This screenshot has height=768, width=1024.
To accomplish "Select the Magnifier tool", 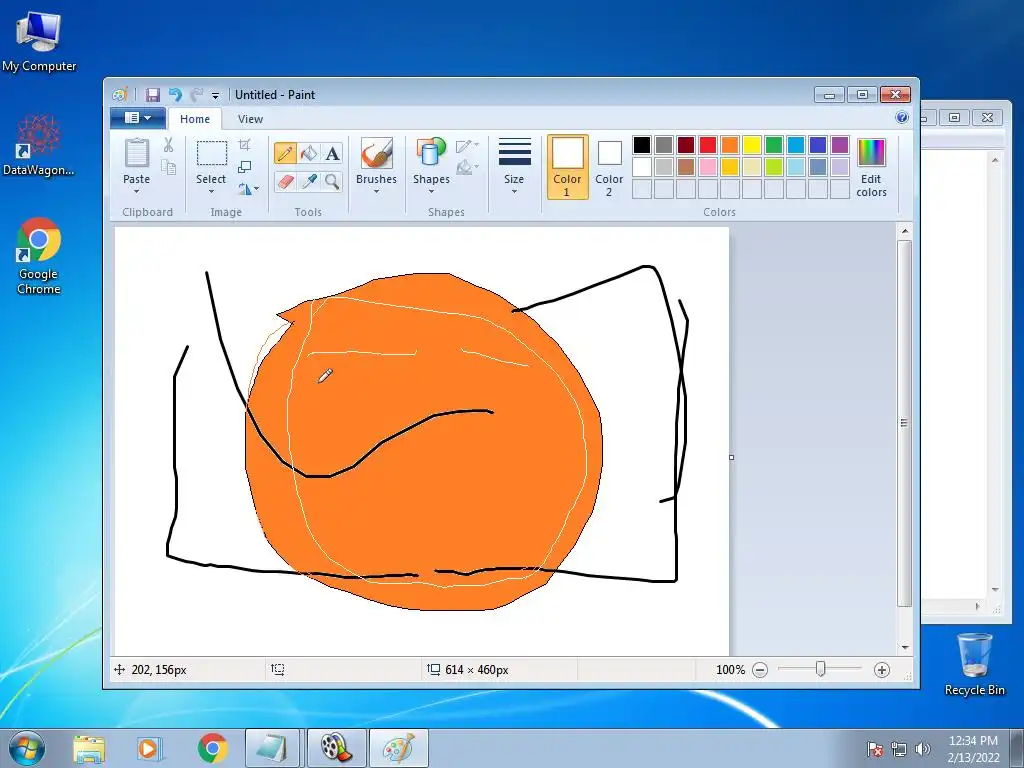I will click(332, 181).
